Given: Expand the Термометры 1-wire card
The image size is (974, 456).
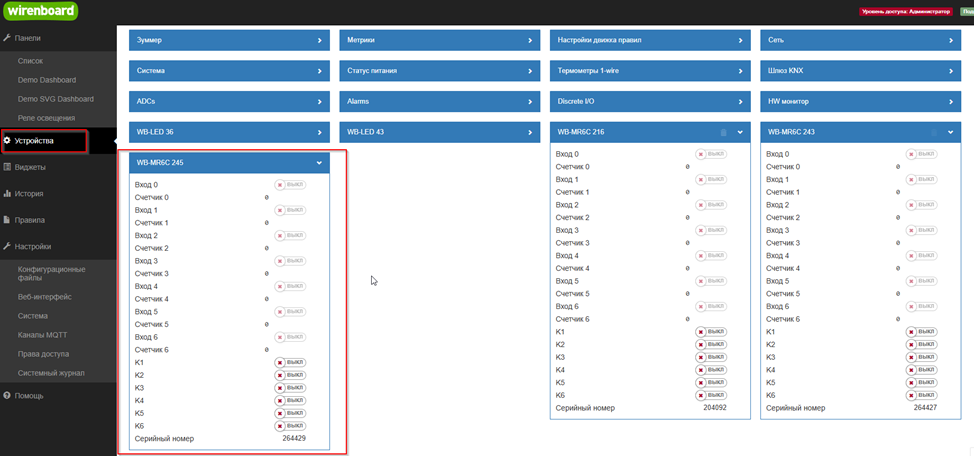Looking at the screenshot, I should coord(650,71).
